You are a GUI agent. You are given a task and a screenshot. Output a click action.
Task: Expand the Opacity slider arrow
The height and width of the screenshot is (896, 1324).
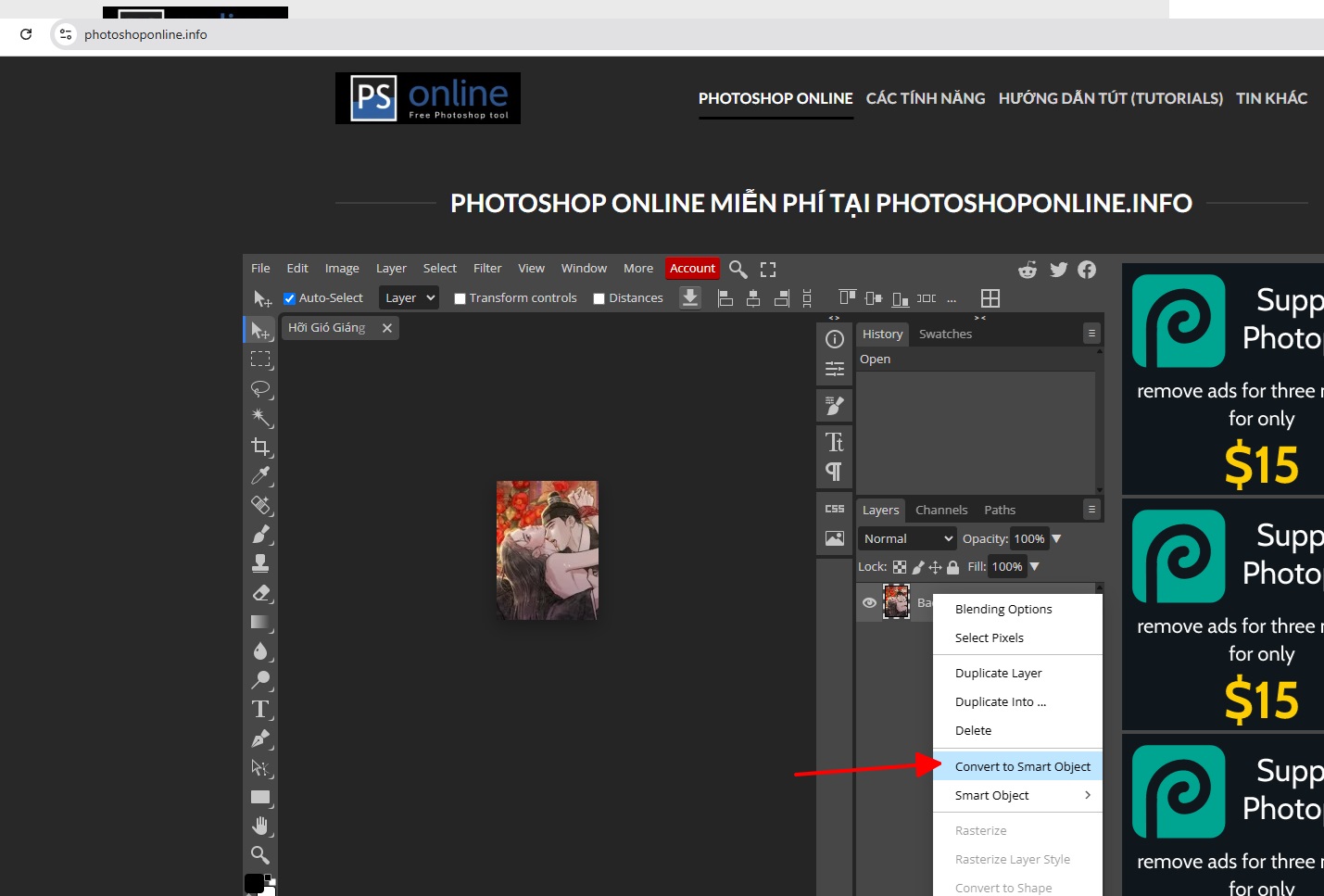pyautogui.click(x=1056, y=538)
